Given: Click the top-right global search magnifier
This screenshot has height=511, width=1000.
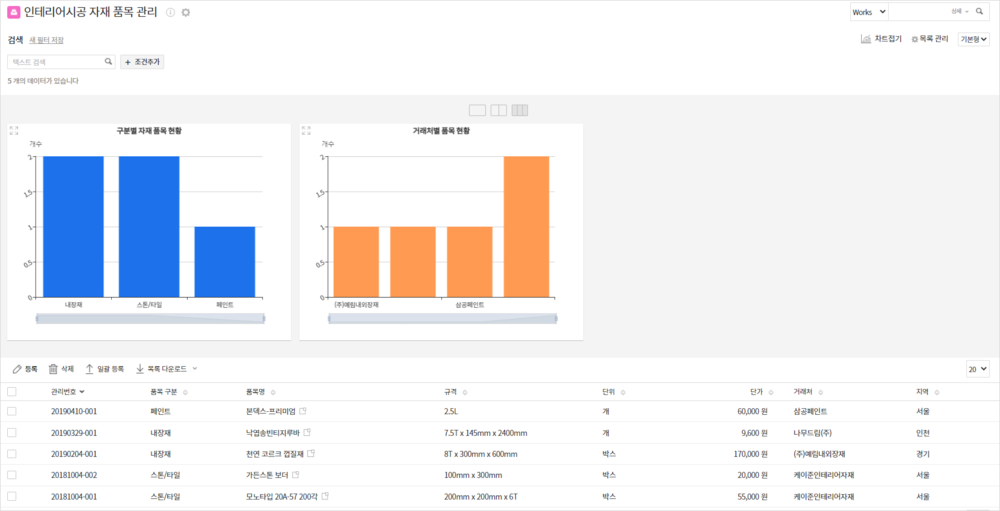Looking at the screenshot, I should click(979, 11).
